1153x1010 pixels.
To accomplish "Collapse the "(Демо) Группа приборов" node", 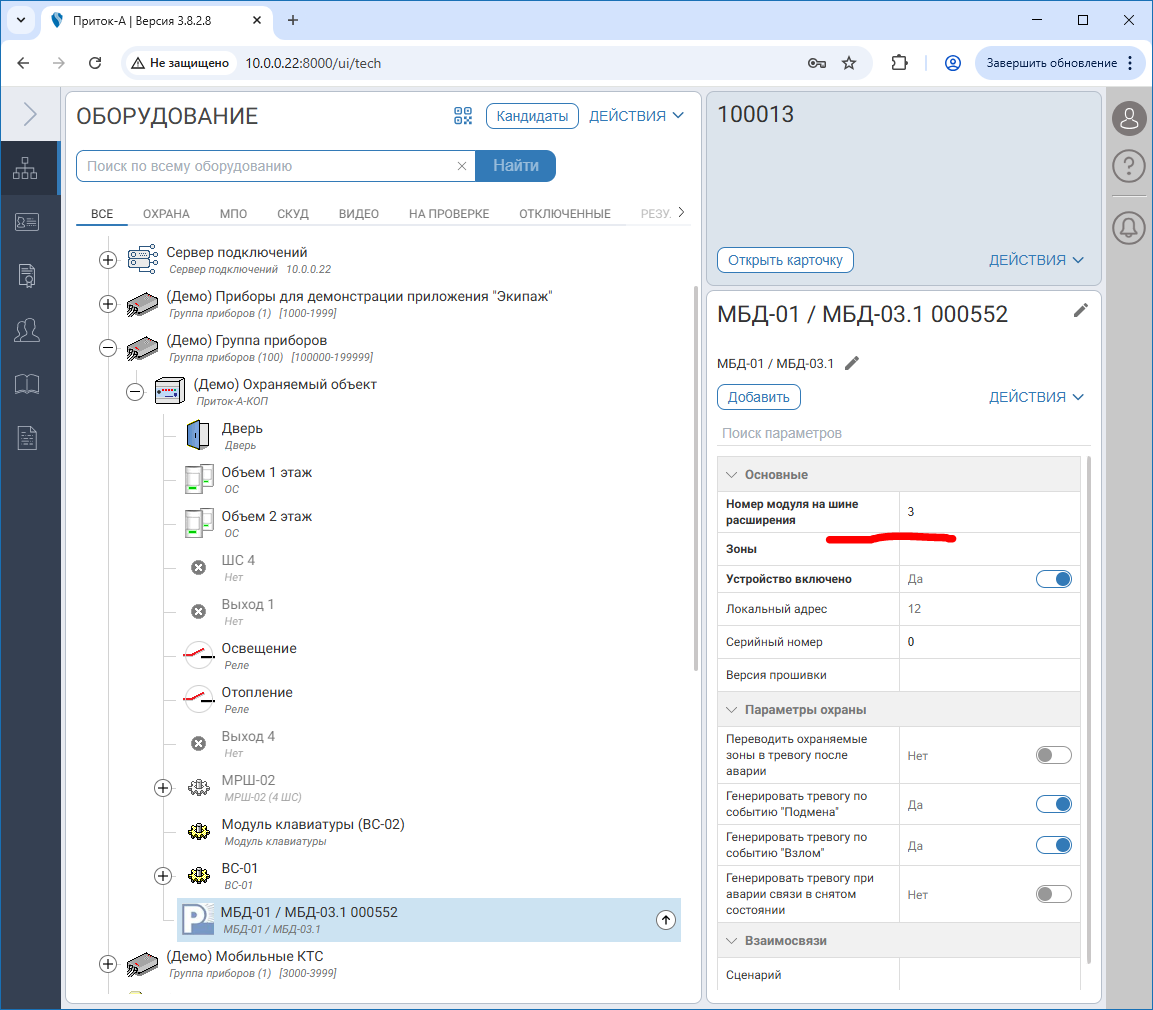I will [x=108, y=348].
